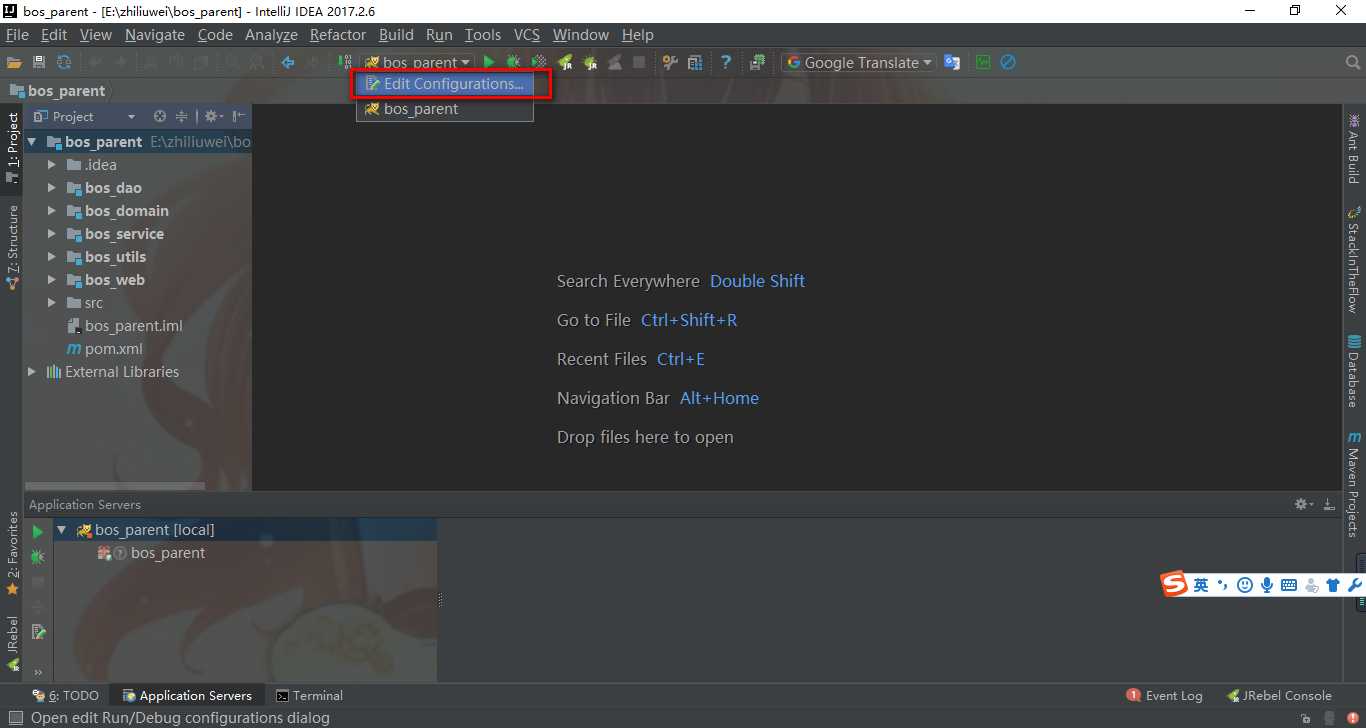This screenshot has width=1366, height=728.
Task: Collapse the bos_parent root project node
Action: click(32, 142)
